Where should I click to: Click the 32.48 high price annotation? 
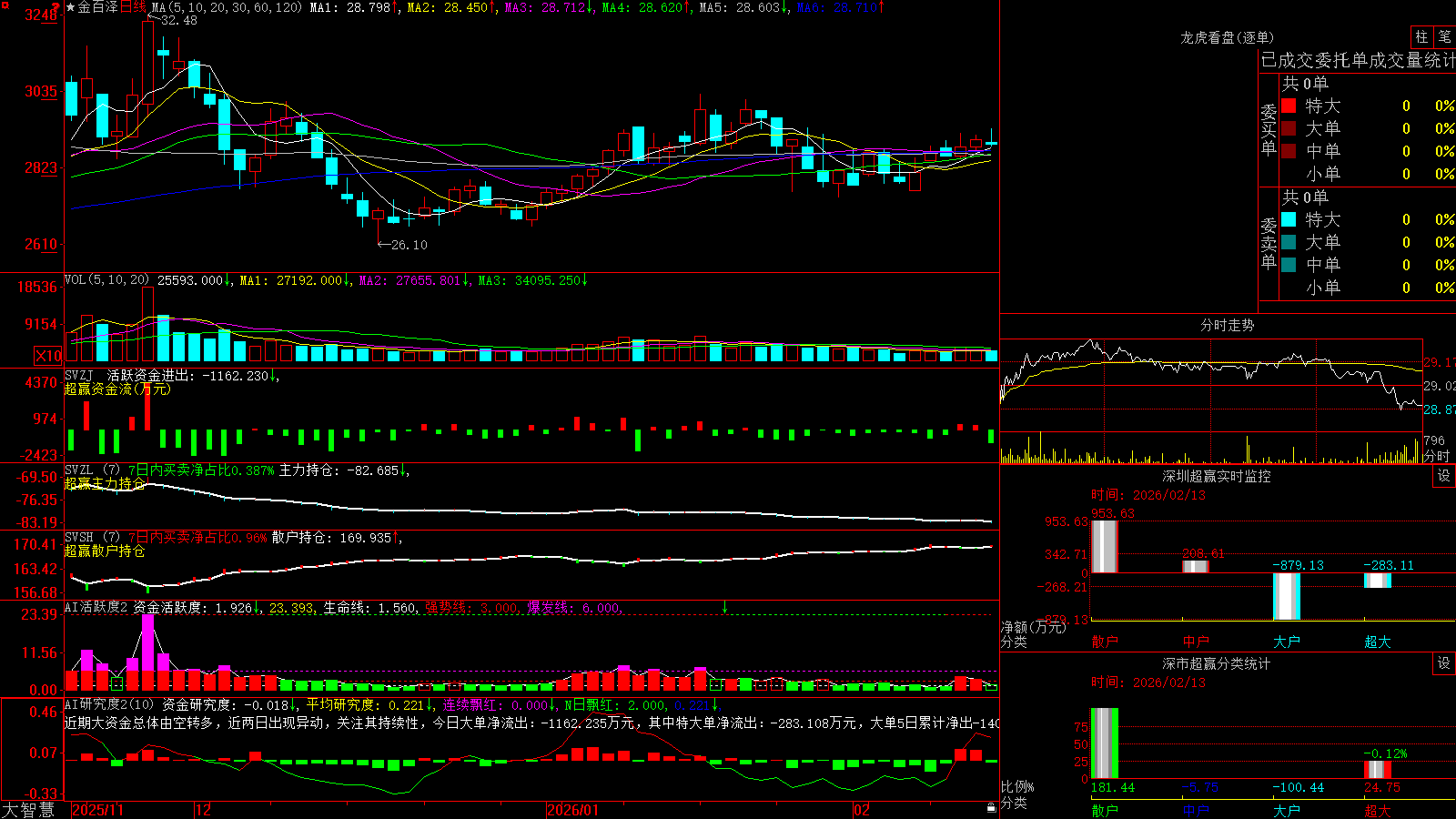pyautogui.click(x=179, y=20)
